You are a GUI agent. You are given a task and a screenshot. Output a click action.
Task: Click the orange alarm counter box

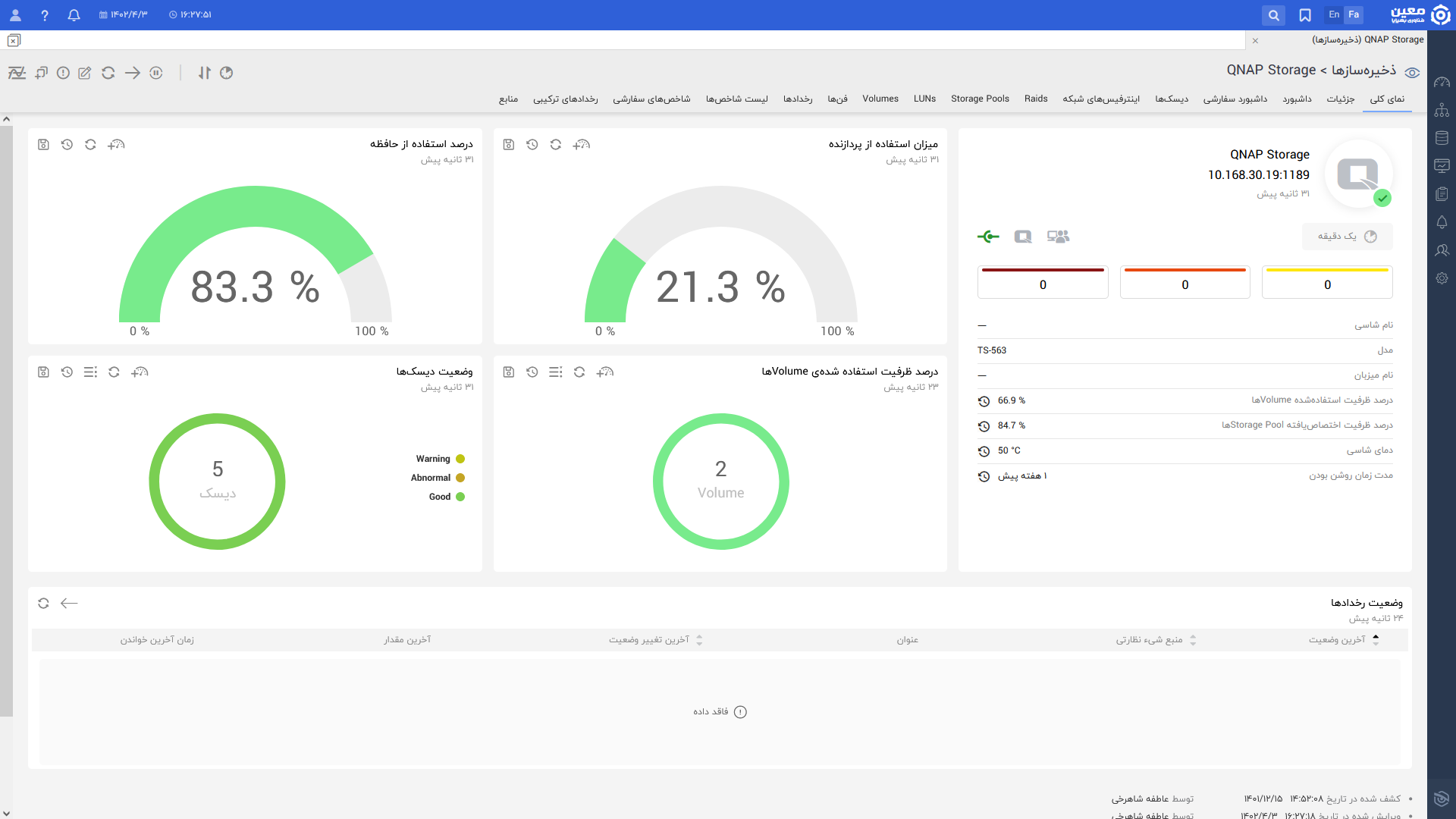click(1185, 282)
